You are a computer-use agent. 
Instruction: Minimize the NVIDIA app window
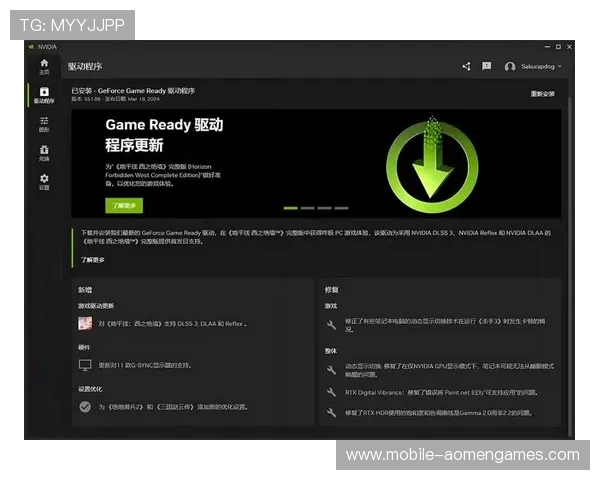click(x=547, y=47)
